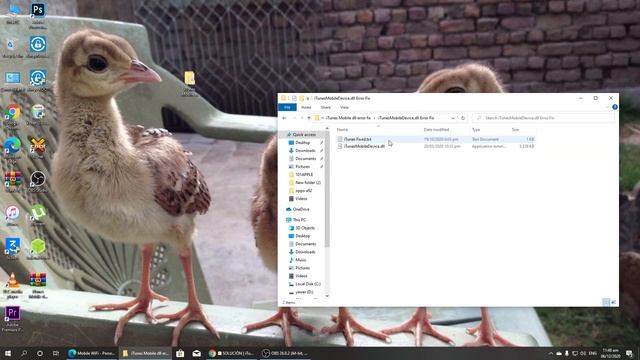Screen dimensions: 640x360
Task: Open Quick Access Toolbar customize dropdown
Action: pyautogui.click(x=307, y=98)
